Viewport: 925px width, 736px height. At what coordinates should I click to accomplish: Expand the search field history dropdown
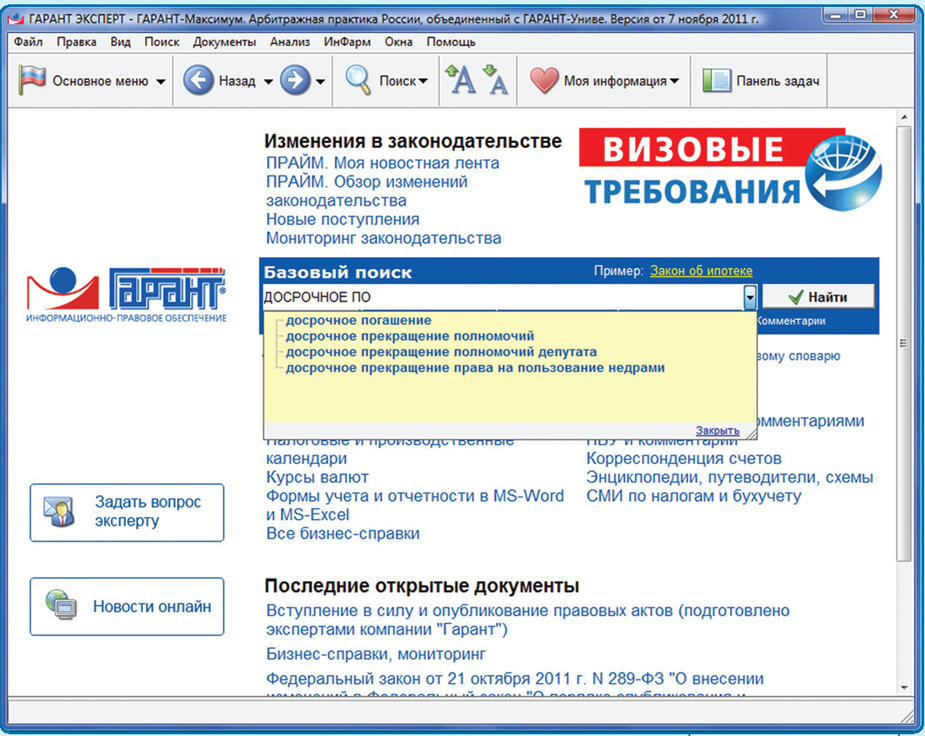(749, 297)
